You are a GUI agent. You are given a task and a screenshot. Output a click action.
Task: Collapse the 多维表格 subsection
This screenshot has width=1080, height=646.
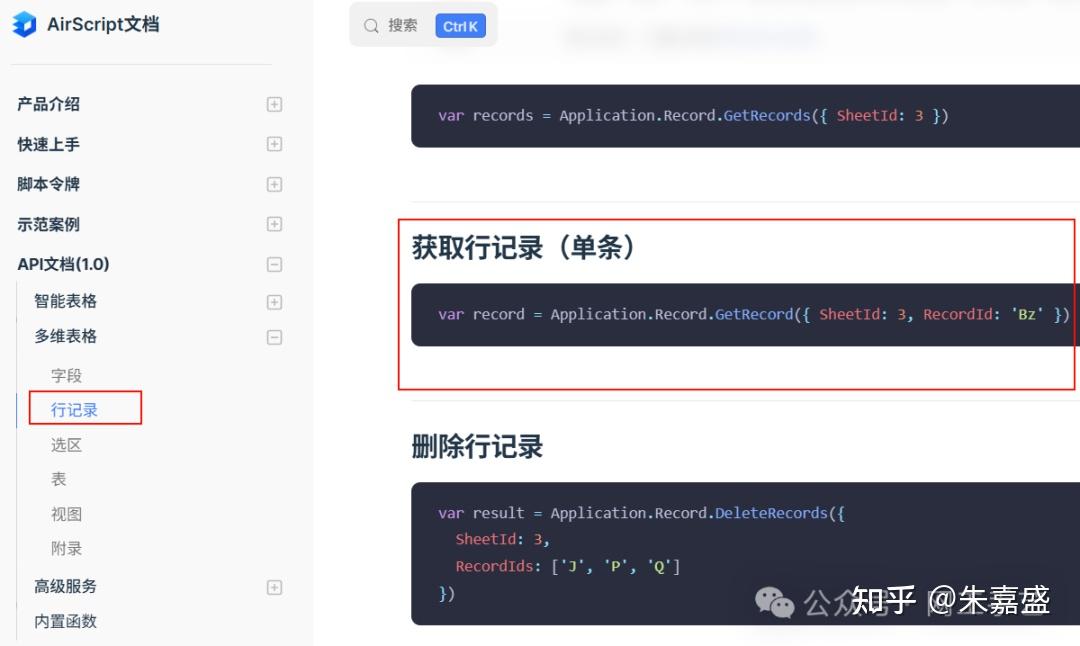click(274, 337)
